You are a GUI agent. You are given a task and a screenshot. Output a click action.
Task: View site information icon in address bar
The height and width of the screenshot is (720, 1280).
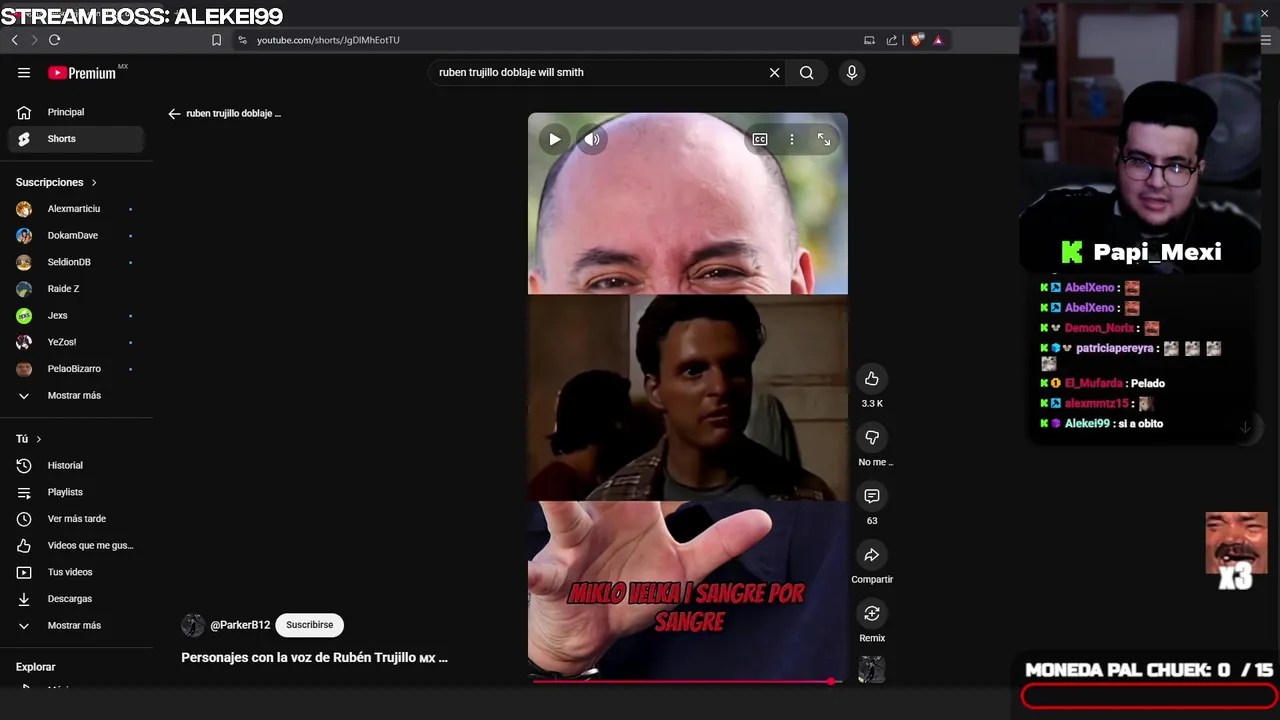pyautogui.click(x=242, y=40)
